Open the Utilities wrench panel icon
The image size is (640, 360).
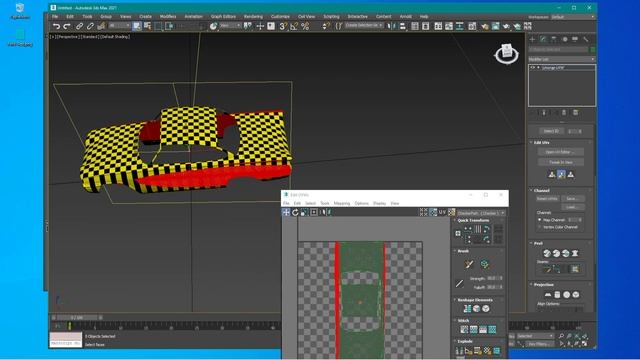pos(586,39)
